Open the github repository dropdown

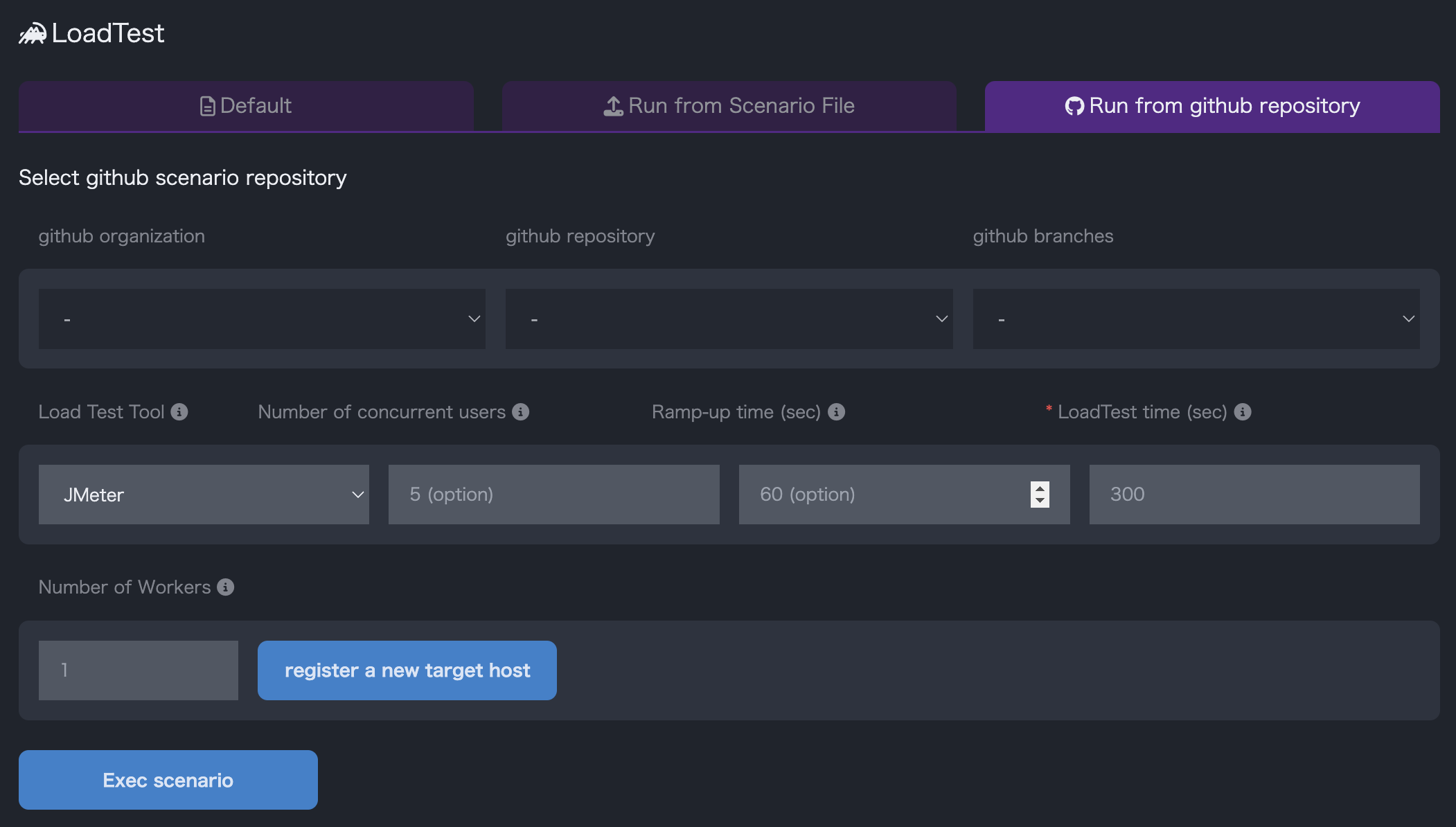pyautogui.click(x=729, y=319)
